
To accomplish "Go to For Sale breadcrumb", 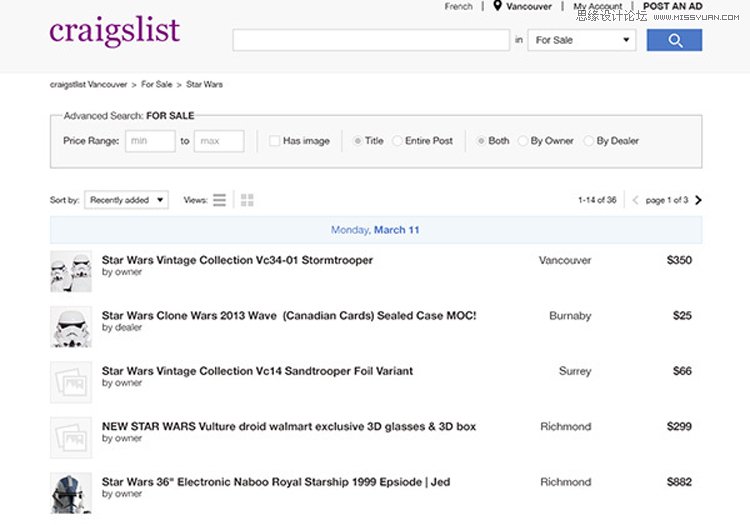I will tap(156, 85).
